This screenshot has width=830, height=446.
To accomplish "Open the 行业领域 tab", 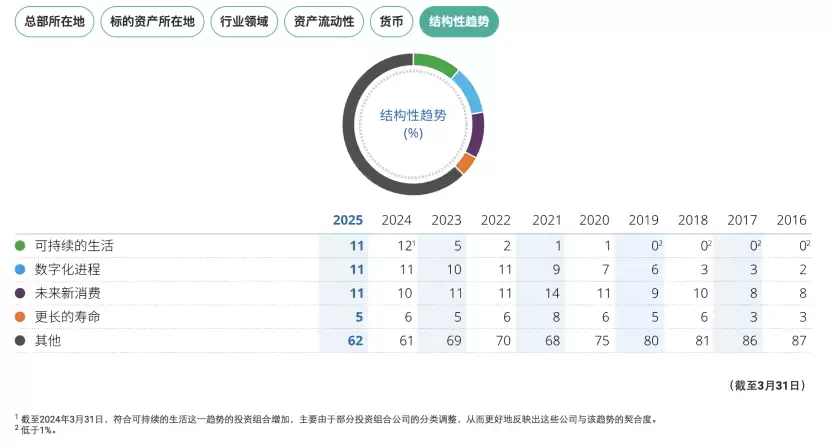I will [x=244, y=21].
